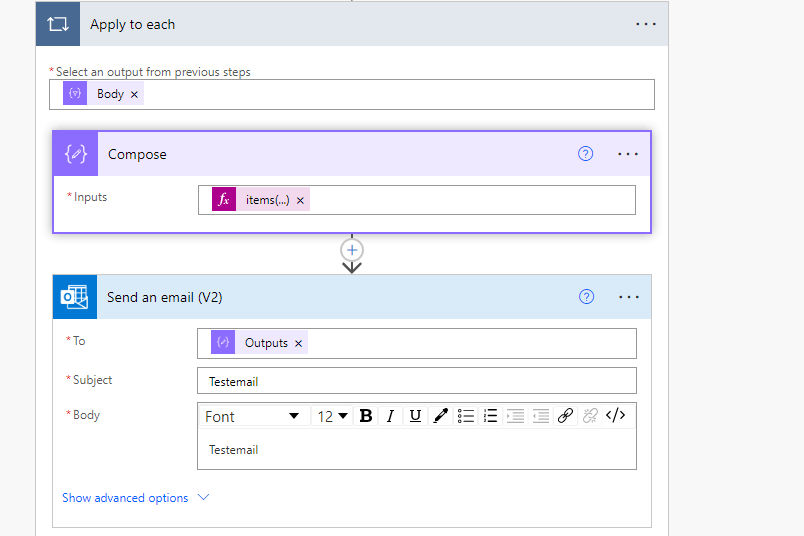Click into the Compose Inputs field

417,200
